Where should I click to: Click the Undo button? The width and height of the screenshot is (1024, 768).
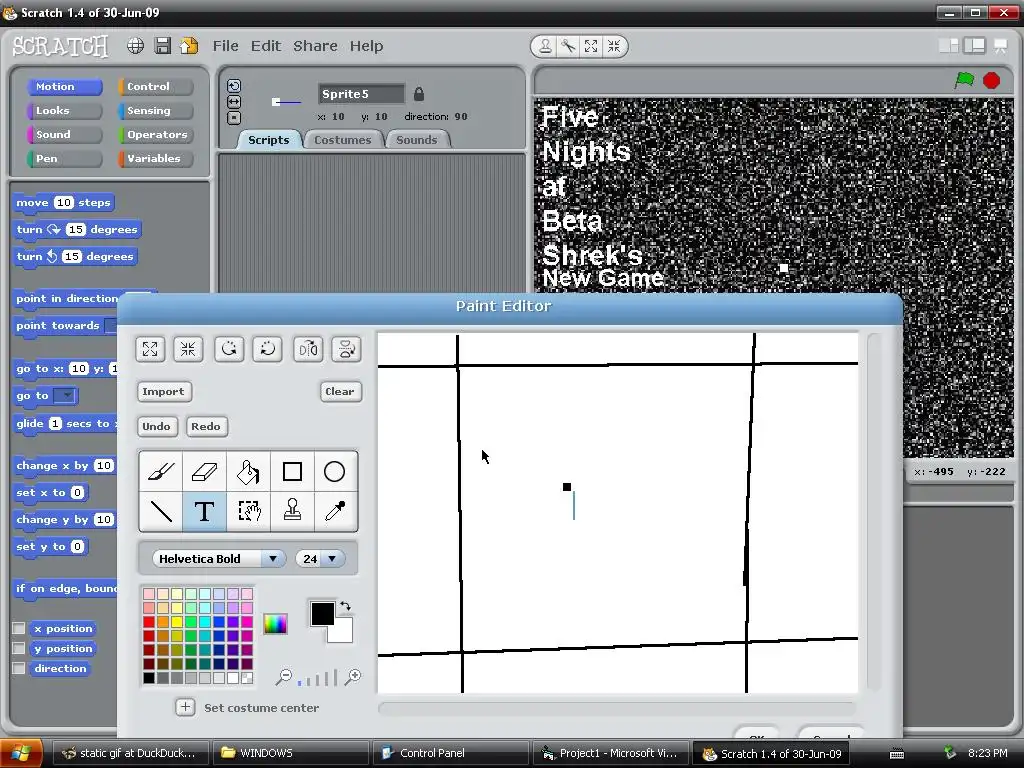coord(156,426)
